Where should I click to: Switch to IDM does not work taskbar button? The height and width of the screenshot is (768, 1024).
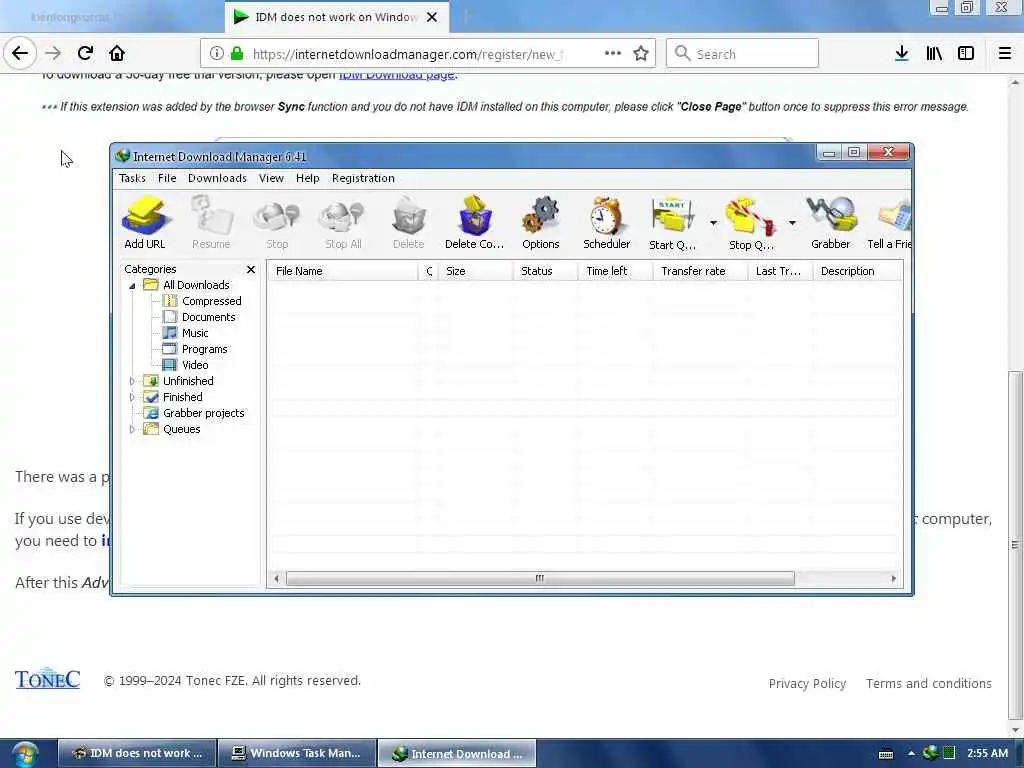(137, 753)
